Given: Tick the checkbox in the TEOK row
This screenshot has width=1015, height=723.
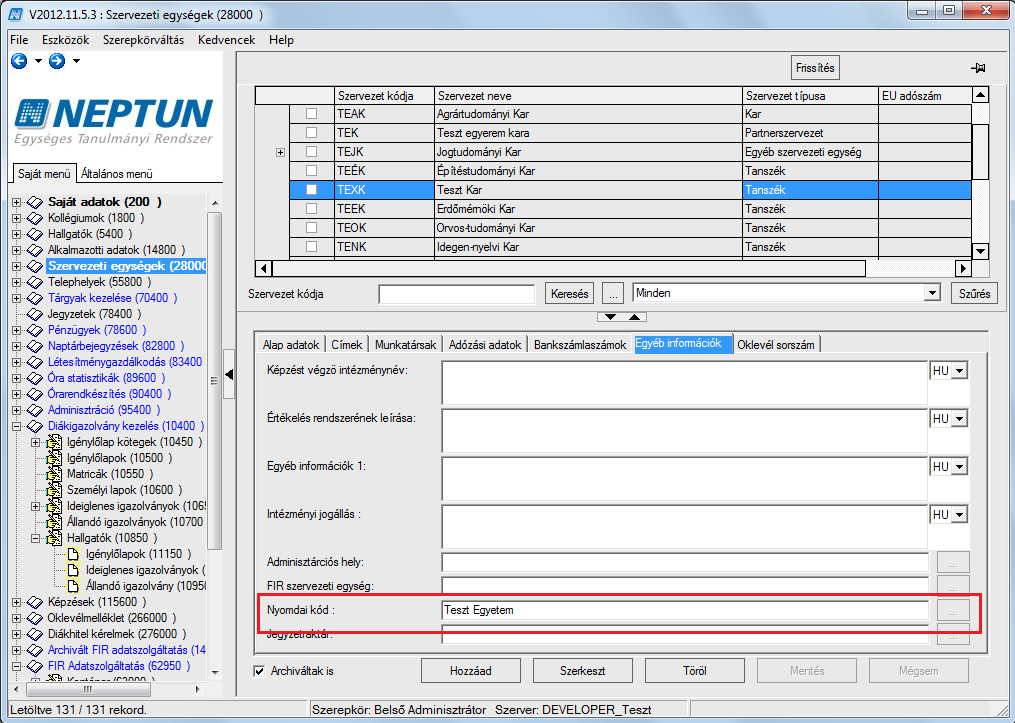Looking at the screenshot, I should tap(311, 228).
